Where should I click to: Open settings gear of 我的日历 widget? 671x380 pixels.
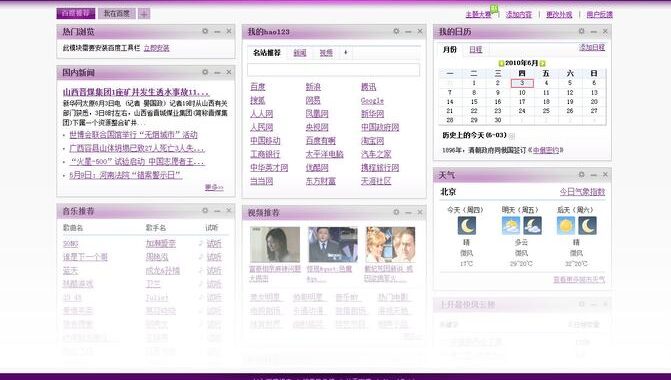[581, 31]
